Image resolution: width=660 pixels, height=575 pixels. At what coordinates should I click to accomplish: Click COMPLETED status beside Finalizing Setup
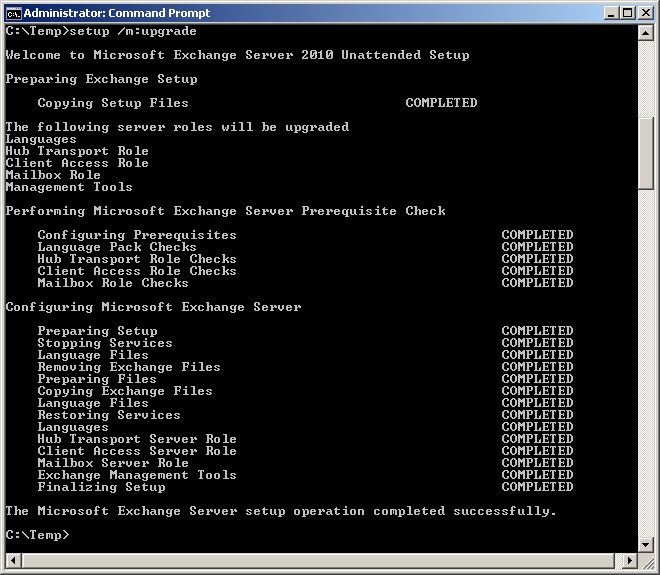tap(537, 487)
